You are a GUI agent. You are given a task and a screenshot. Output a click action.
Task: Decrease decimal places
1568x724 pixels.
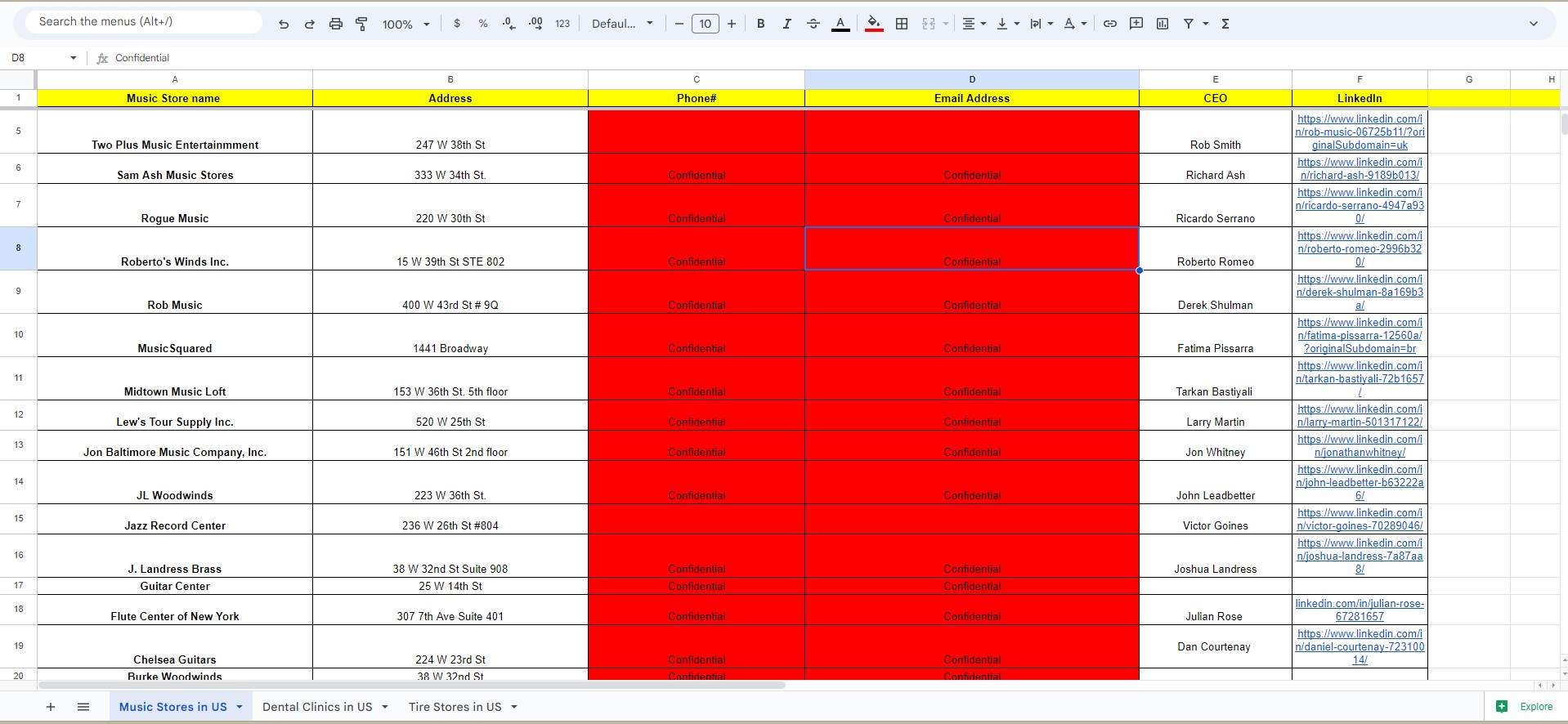[509, 24]
